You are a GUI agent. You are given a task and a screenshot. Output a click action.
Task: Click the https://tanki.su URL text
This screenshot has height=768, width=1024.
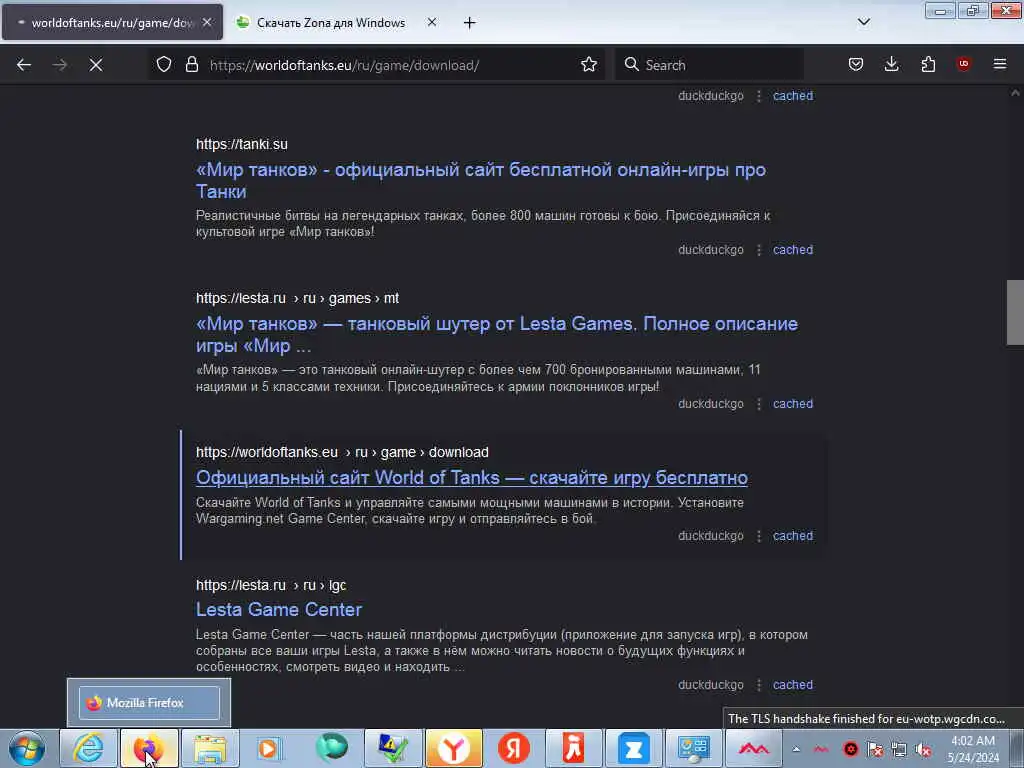tap(242, 144)
